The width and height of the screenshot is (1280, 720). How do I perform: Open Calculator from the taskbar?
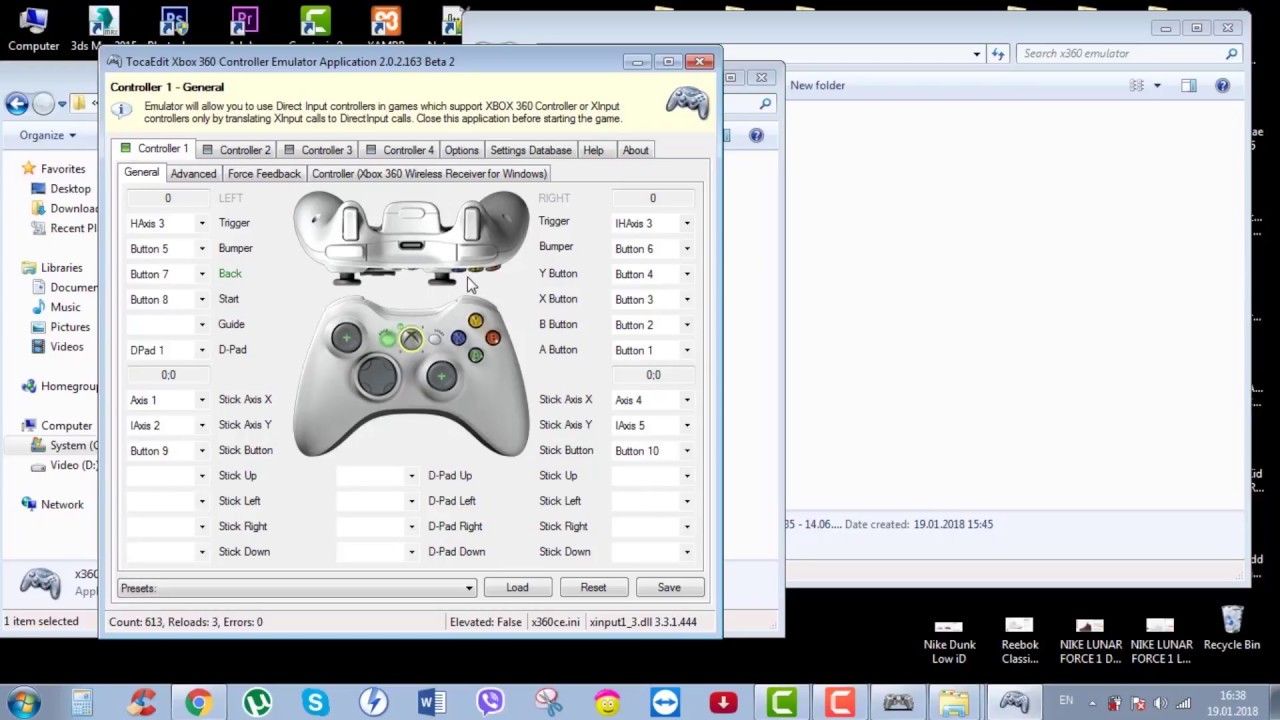82,703
